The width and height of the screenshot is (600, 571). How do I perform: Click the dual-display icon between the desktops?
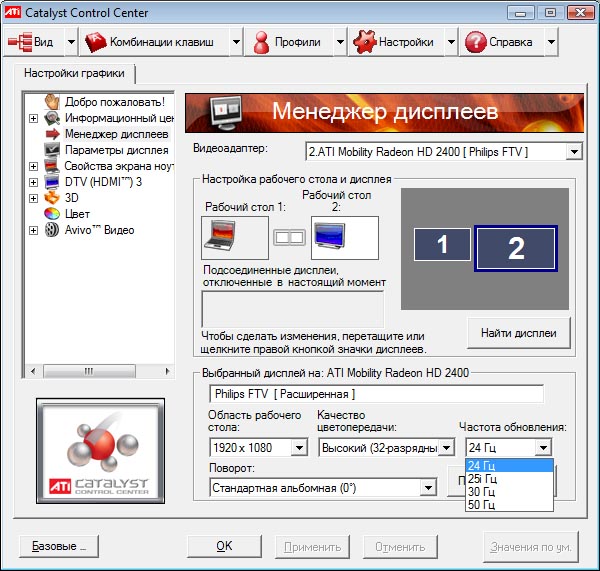click(x=290, y=238)
